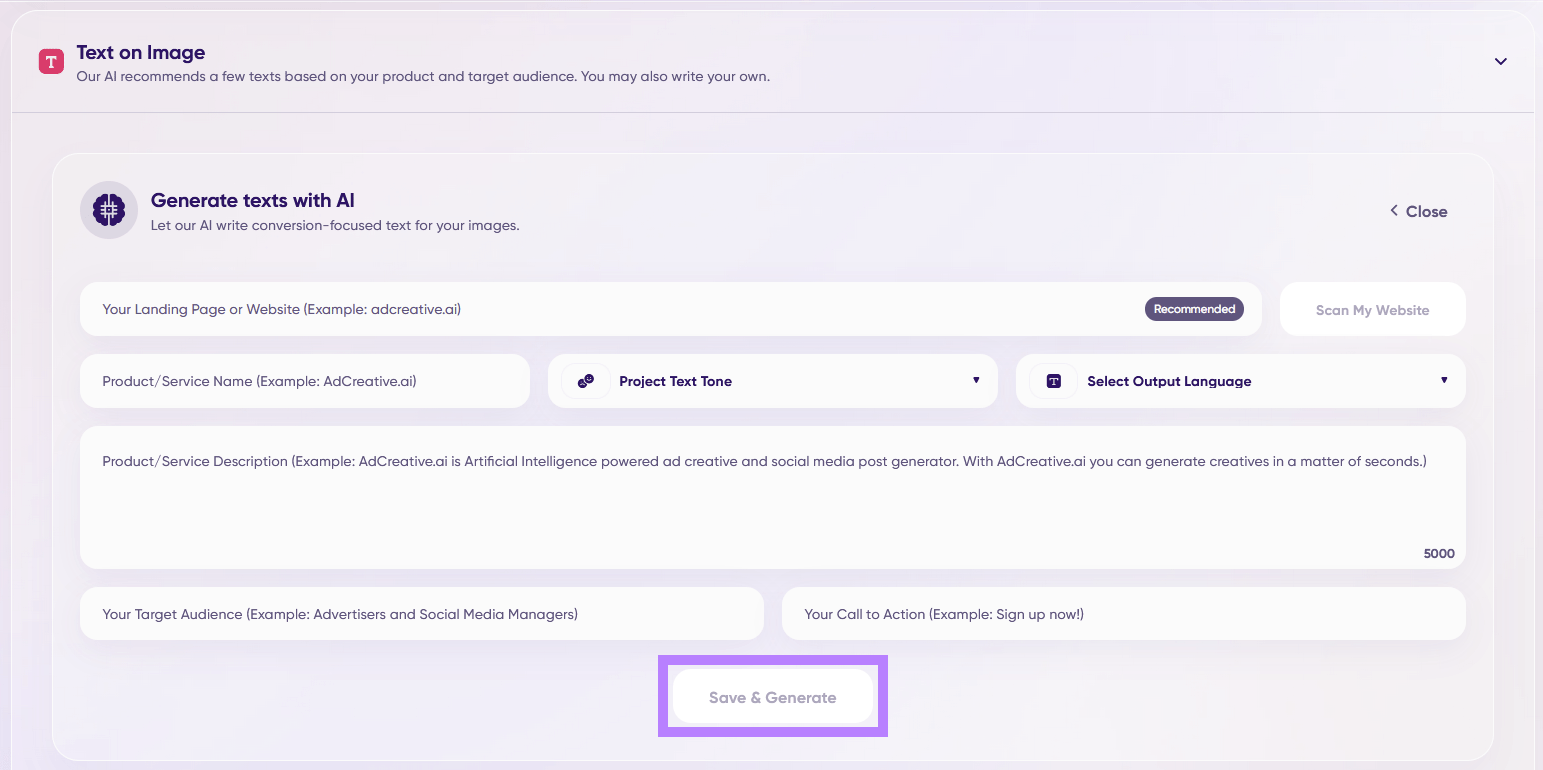The width and height of the screenshot is (1543, 770).
Task: Select the Product/Service Description text area
Action: pos(772,500)
